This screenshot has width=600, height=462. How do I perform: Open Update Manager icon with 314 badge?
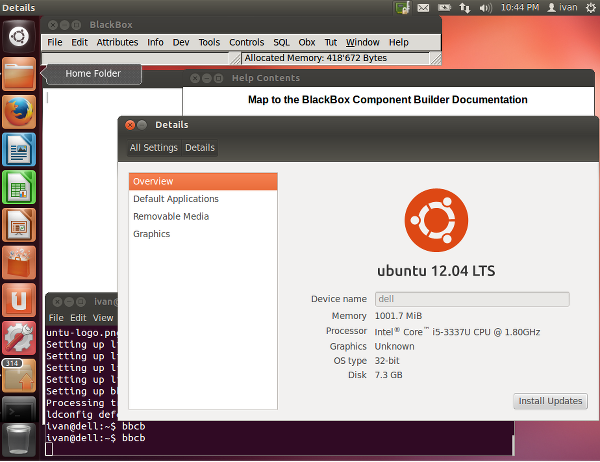coord(18,374)
